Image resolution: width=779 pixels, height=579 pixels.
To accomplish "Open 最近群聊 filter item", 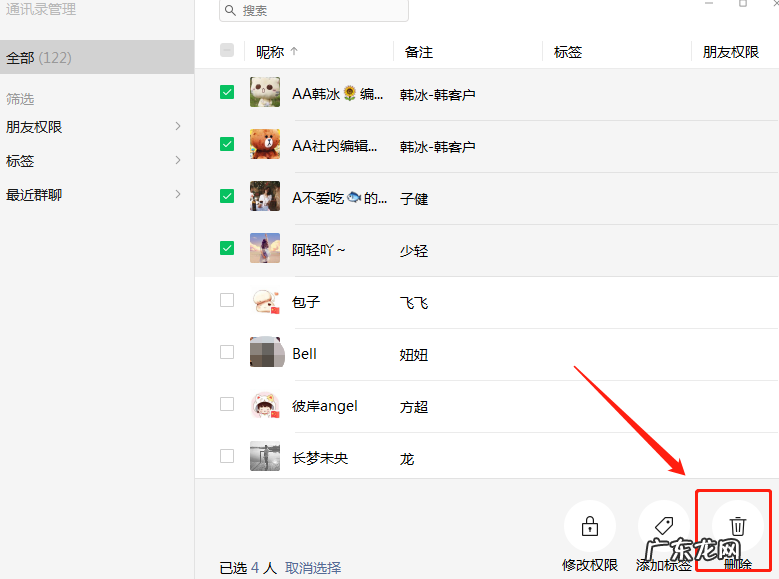I will (x=97, y=194).
